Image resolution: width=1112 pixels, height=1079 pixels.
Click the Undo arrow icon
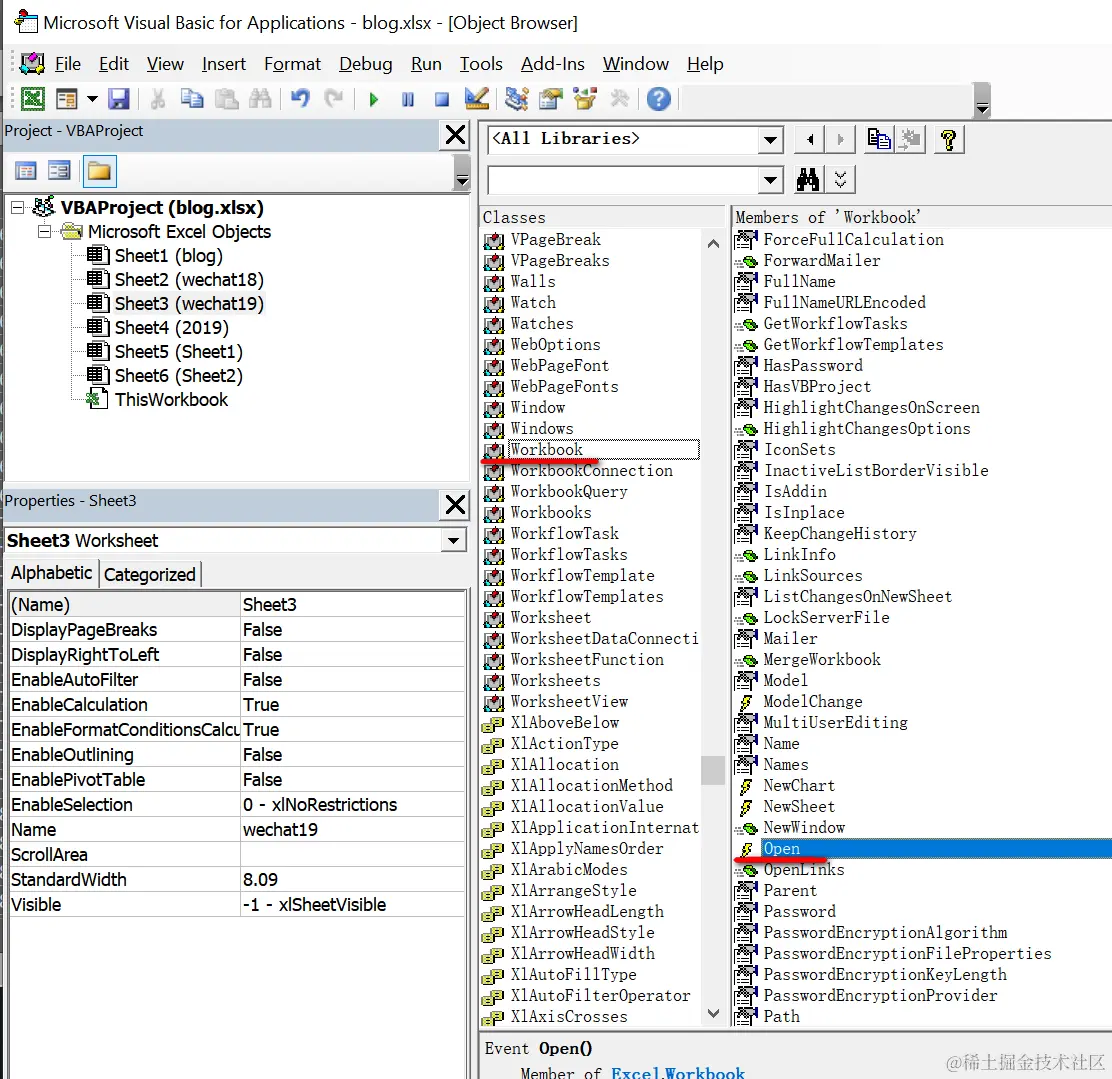[x=301, y=99]
